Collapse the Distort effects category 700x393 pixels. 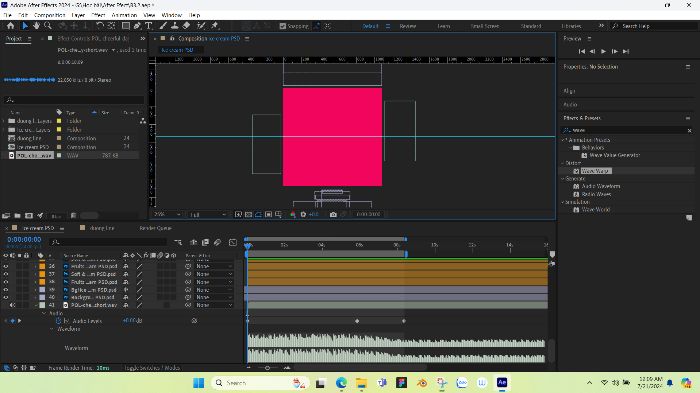(x=563, y=163)
